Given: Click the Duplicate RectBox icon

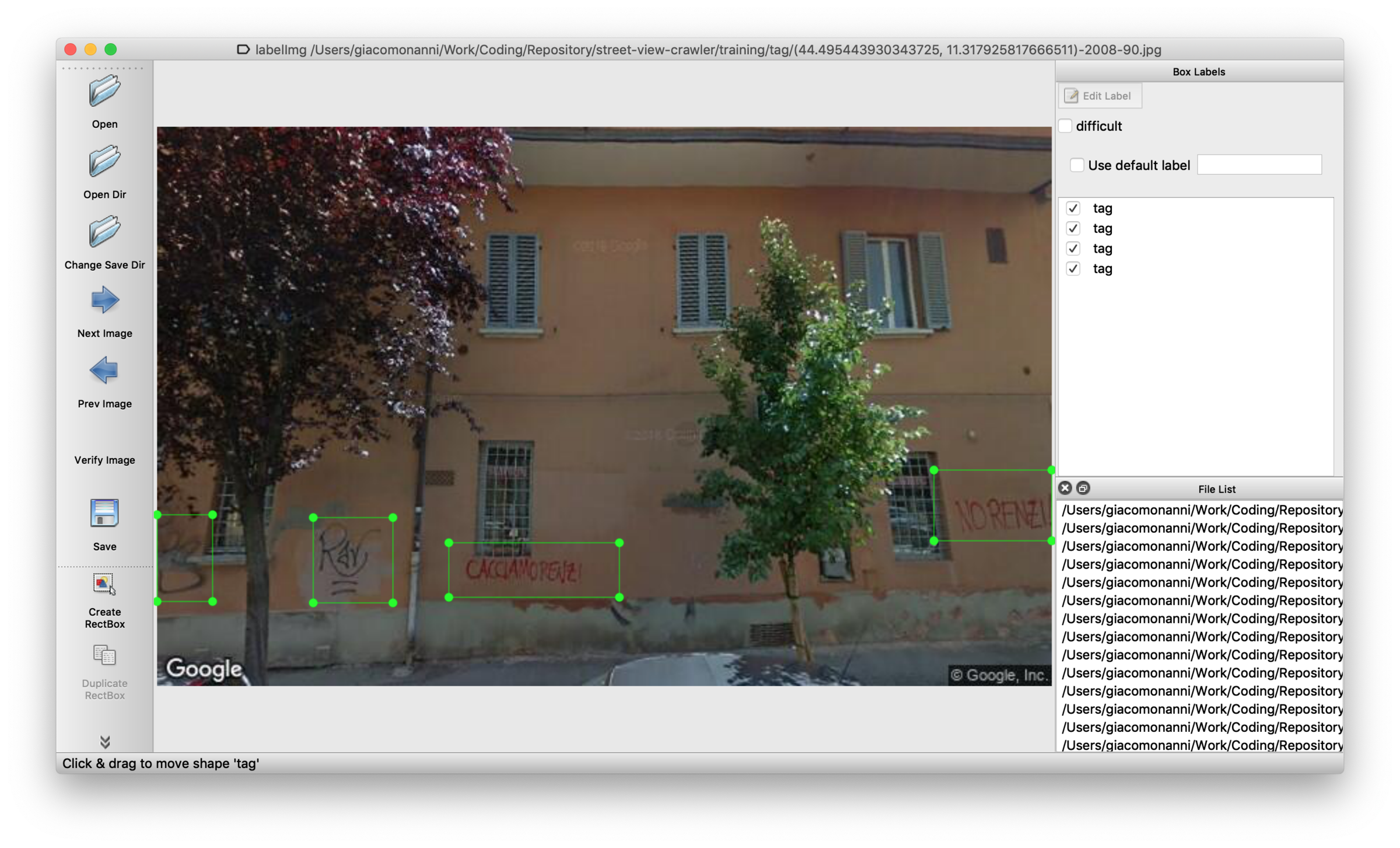Looking at the screenshot, I should pos(104,655).
